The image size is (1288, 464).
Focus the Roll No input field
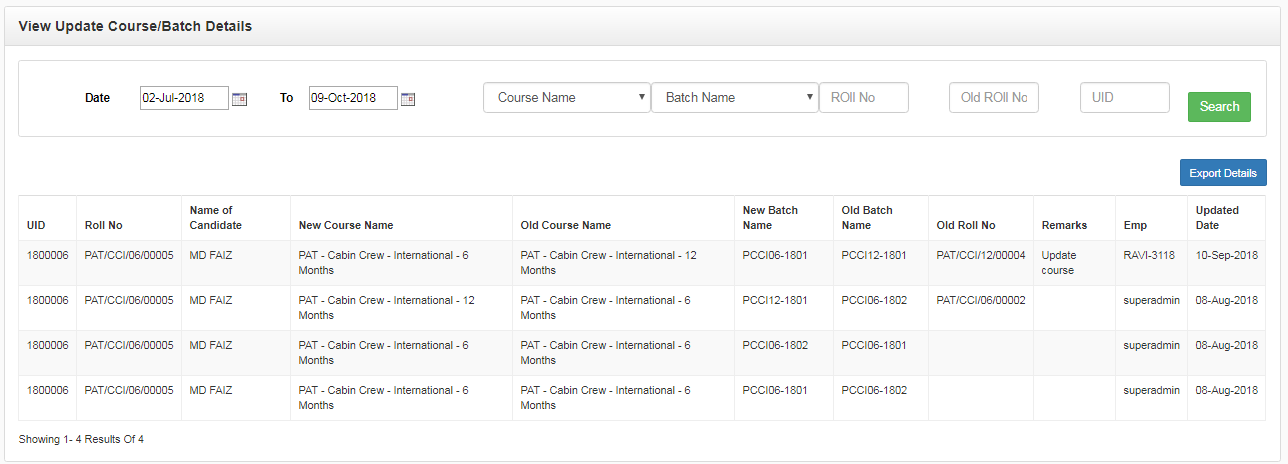tap(864, 97)
